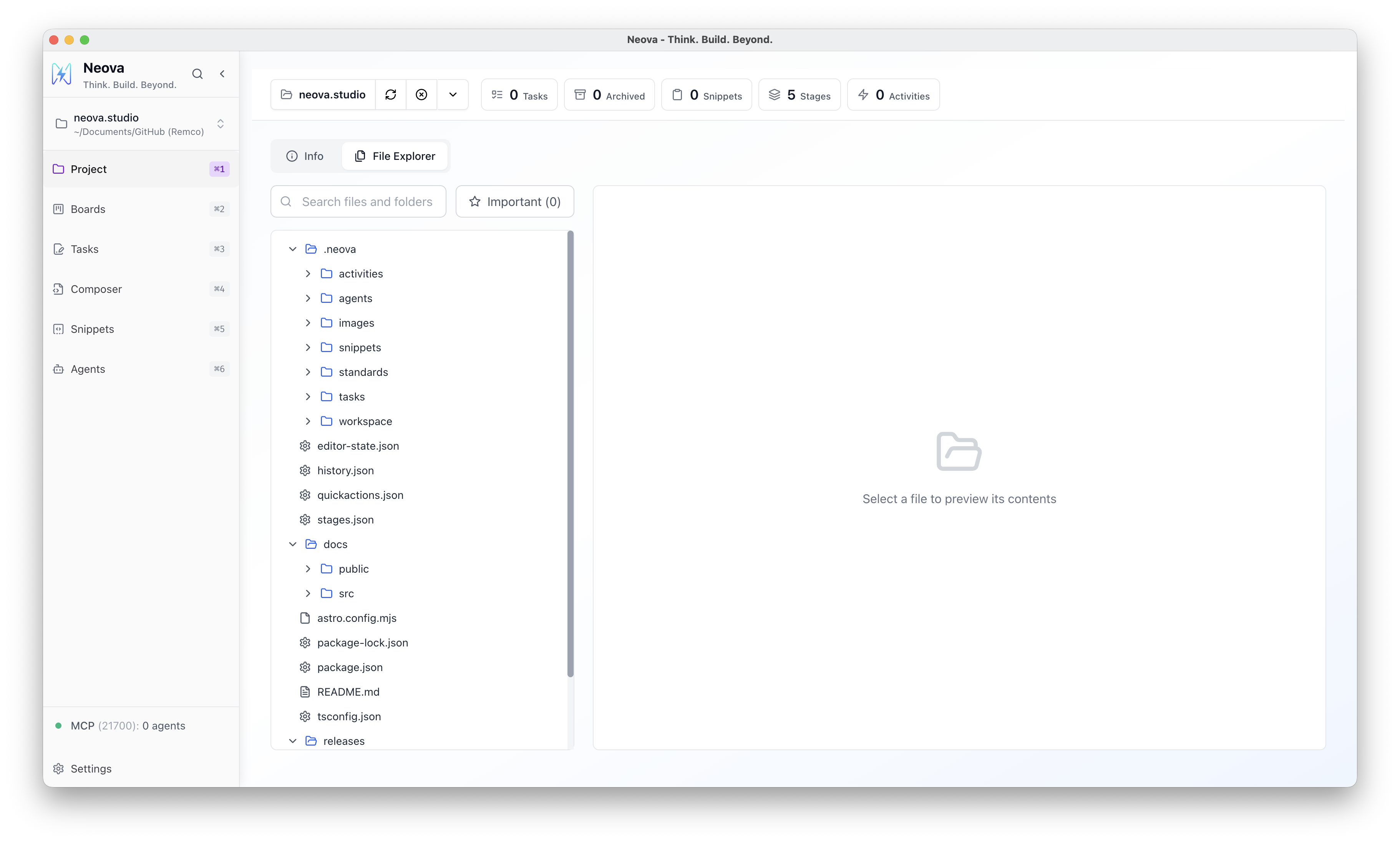Collapse the .neova folder

293,249
